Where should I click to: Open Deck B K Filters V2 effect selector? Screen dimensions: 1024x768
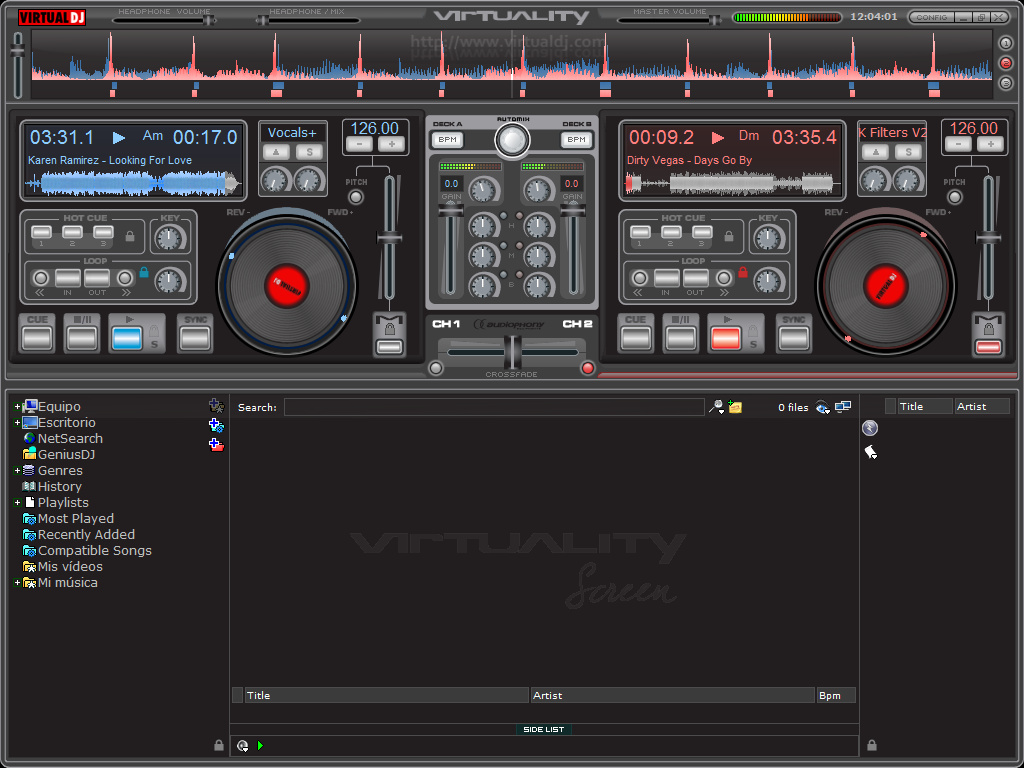point(892,133)
